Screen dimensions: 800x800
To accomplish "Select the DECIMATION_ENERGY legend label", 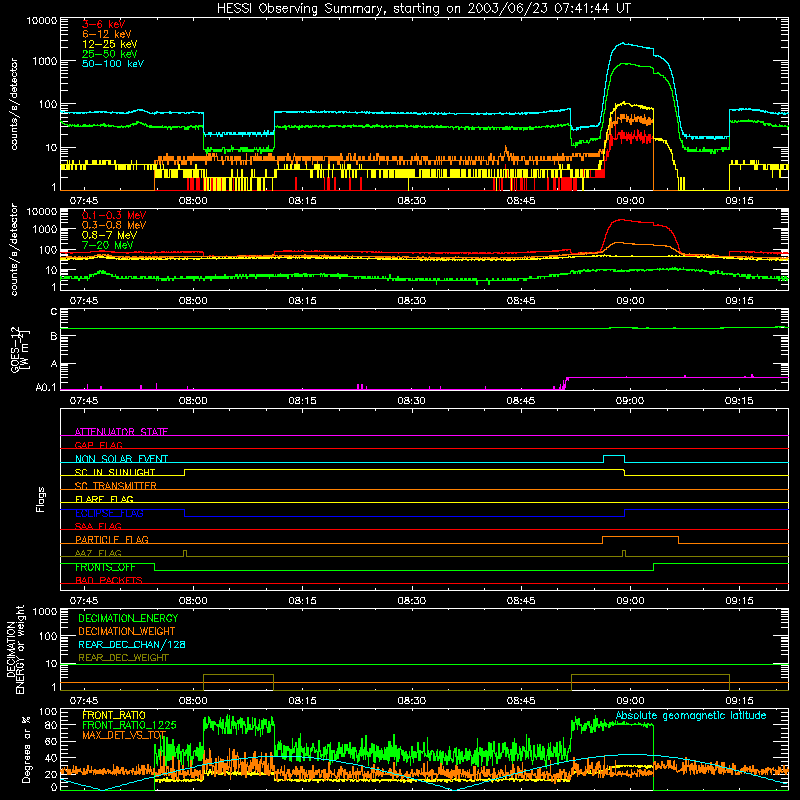I will pyautogui.click(x=128, y=618).
